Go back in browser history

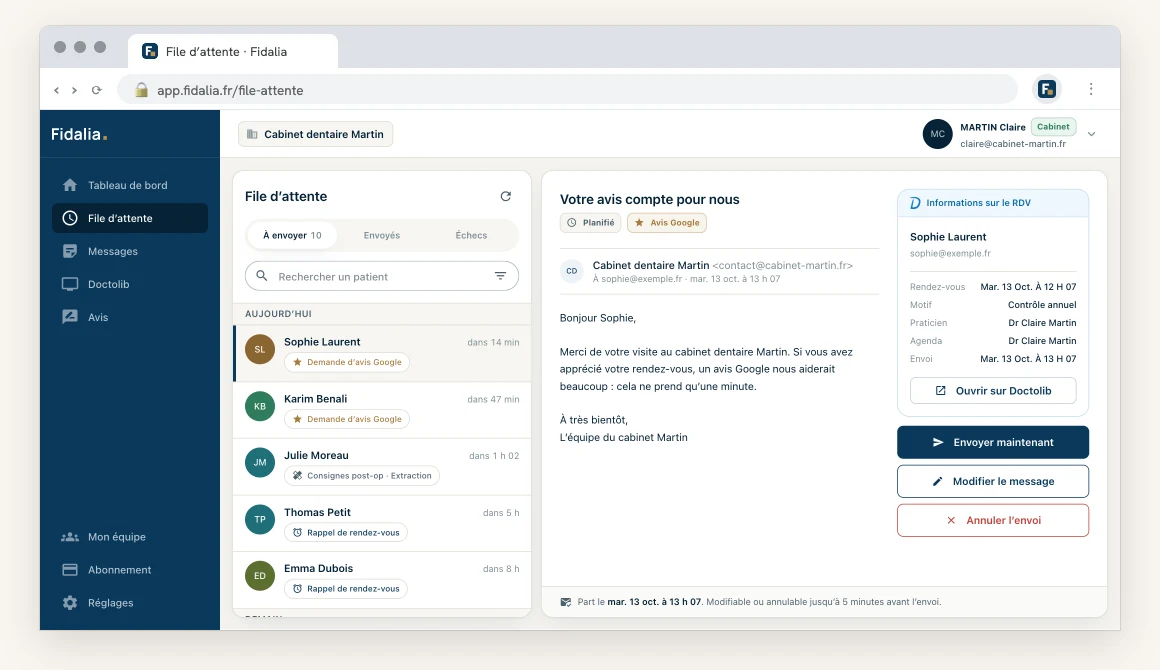point(56,90)
